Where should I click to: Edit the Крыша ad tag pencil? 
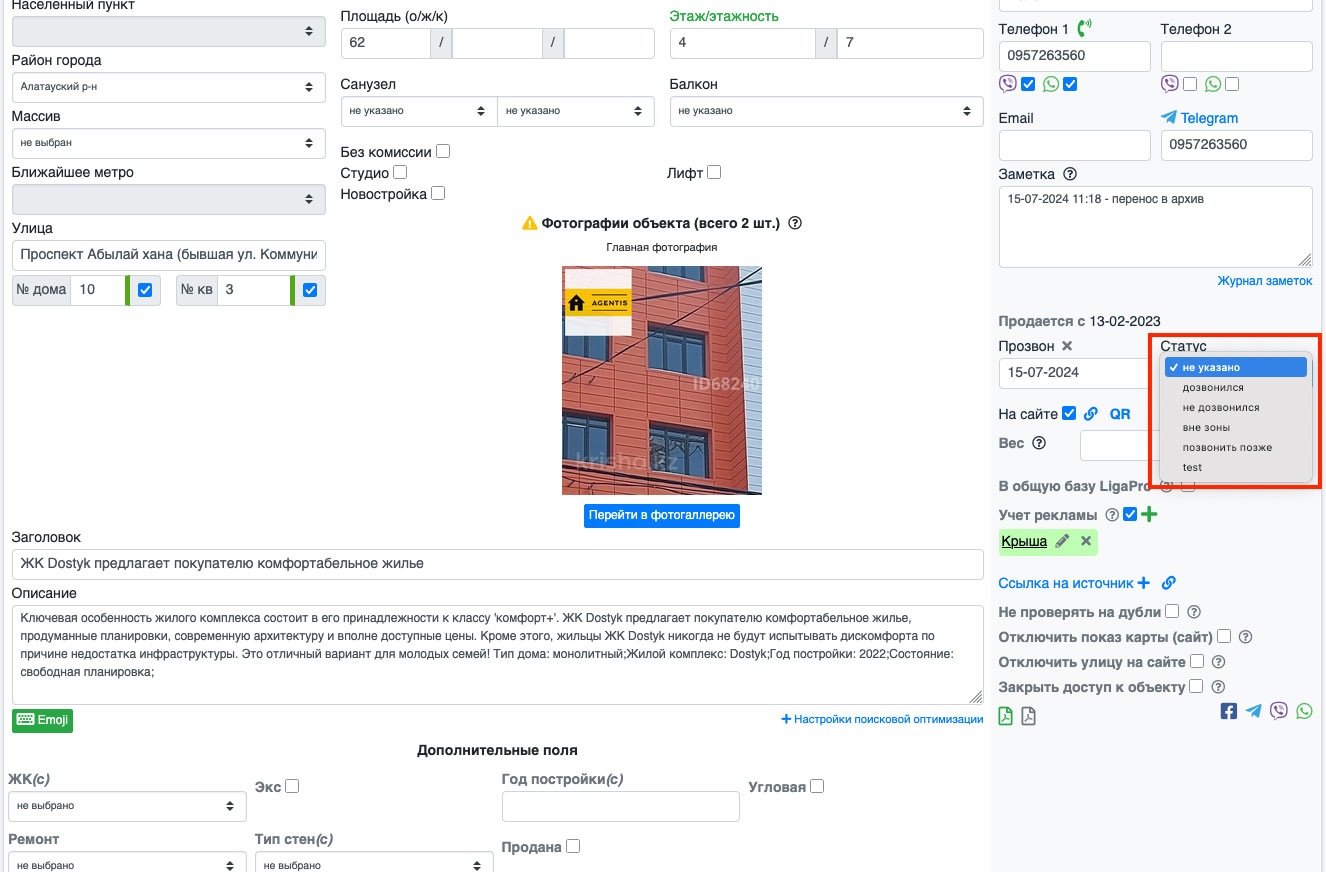tap(1062, 541)
